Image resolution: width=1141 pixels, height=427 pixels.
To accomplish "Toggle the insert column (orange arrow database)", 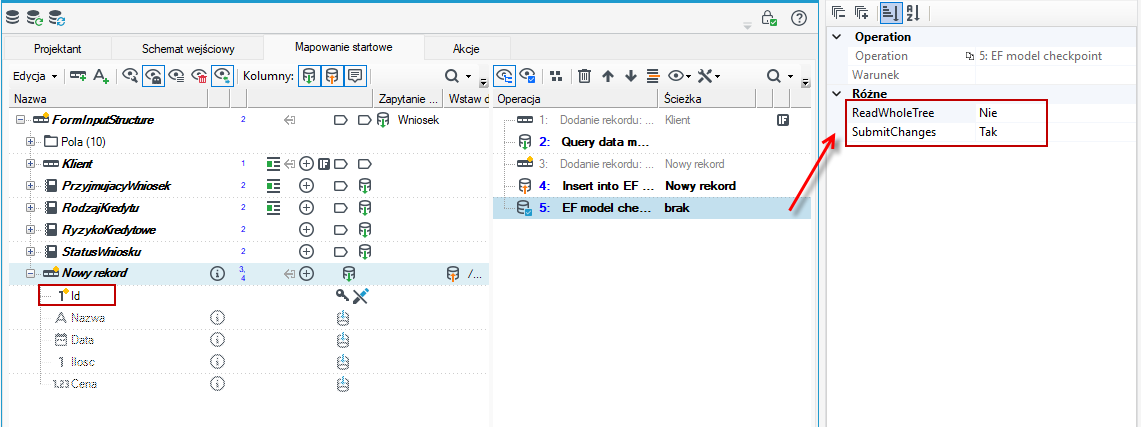I will 332,76.
